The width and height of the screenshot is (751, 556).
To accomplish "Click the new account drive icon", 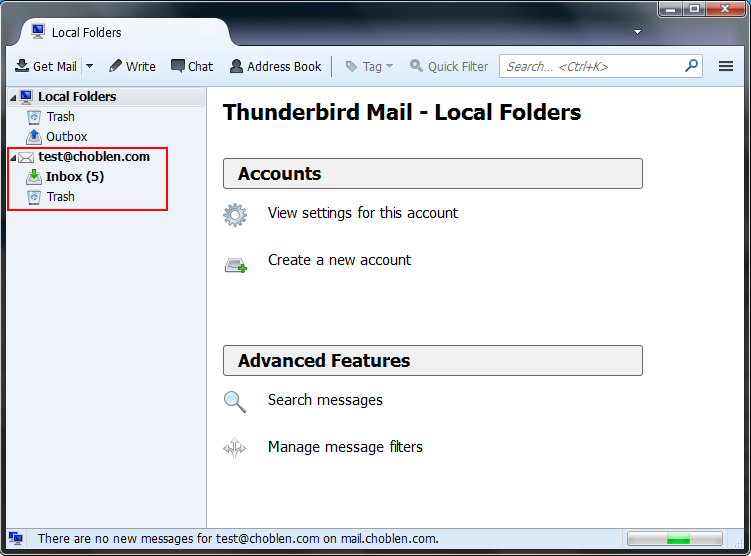I will (236, 265).
